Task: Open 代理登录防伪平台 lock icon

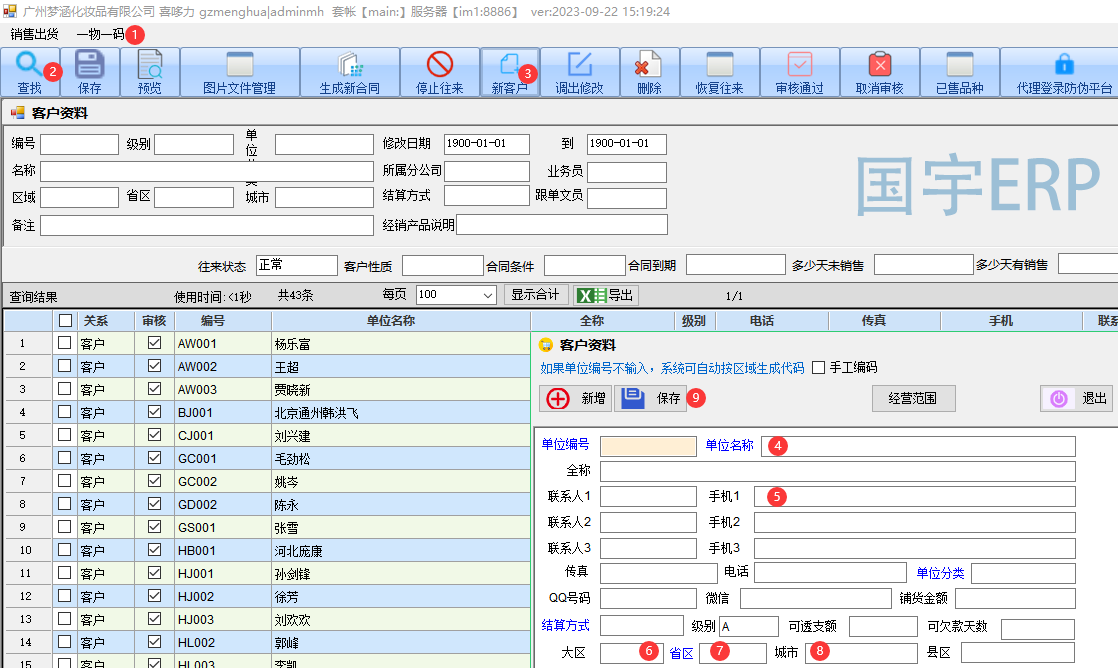Action: pyautogui.click(x=1064, y=72)
